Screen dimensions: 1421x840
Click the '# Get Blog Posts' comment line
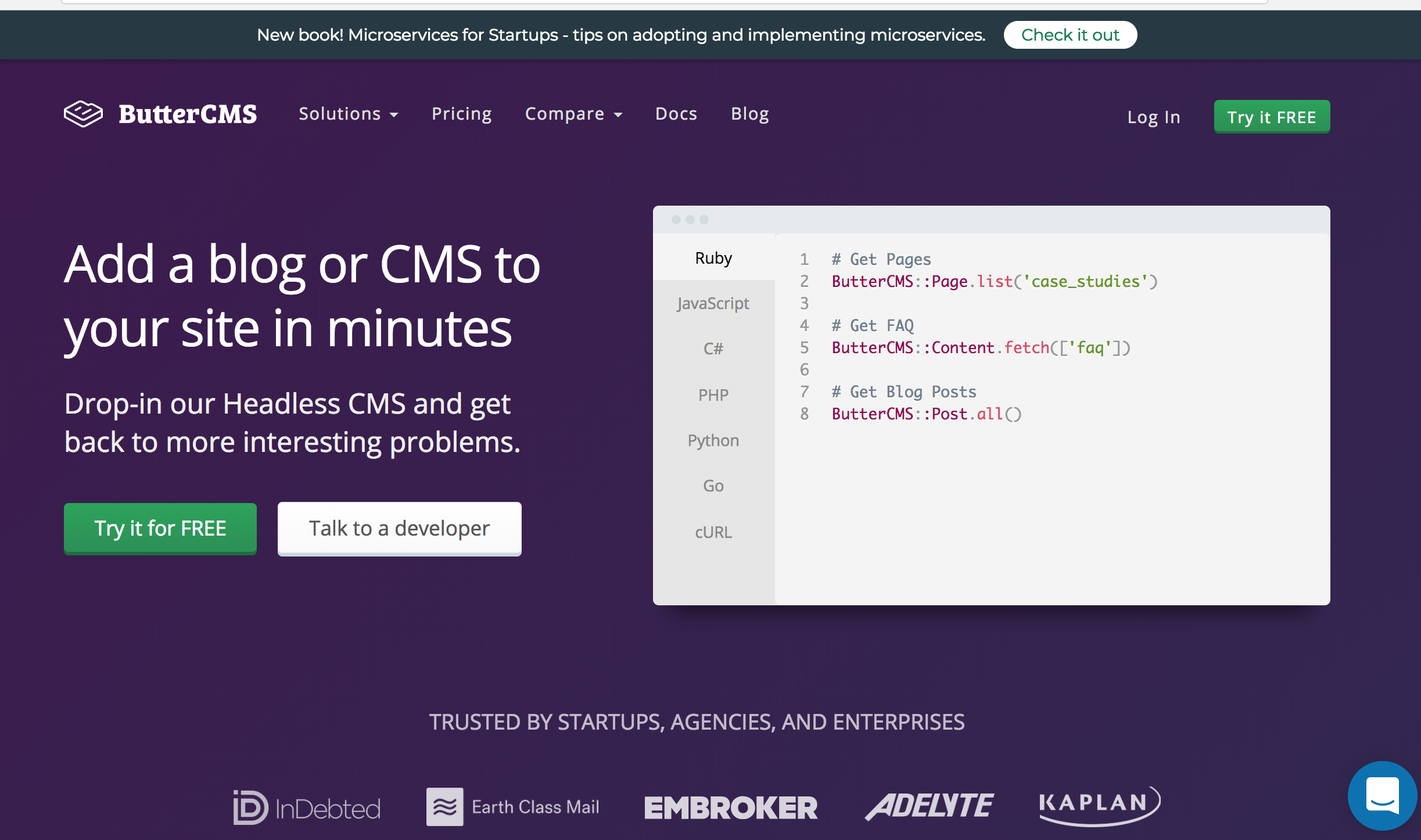904,392
